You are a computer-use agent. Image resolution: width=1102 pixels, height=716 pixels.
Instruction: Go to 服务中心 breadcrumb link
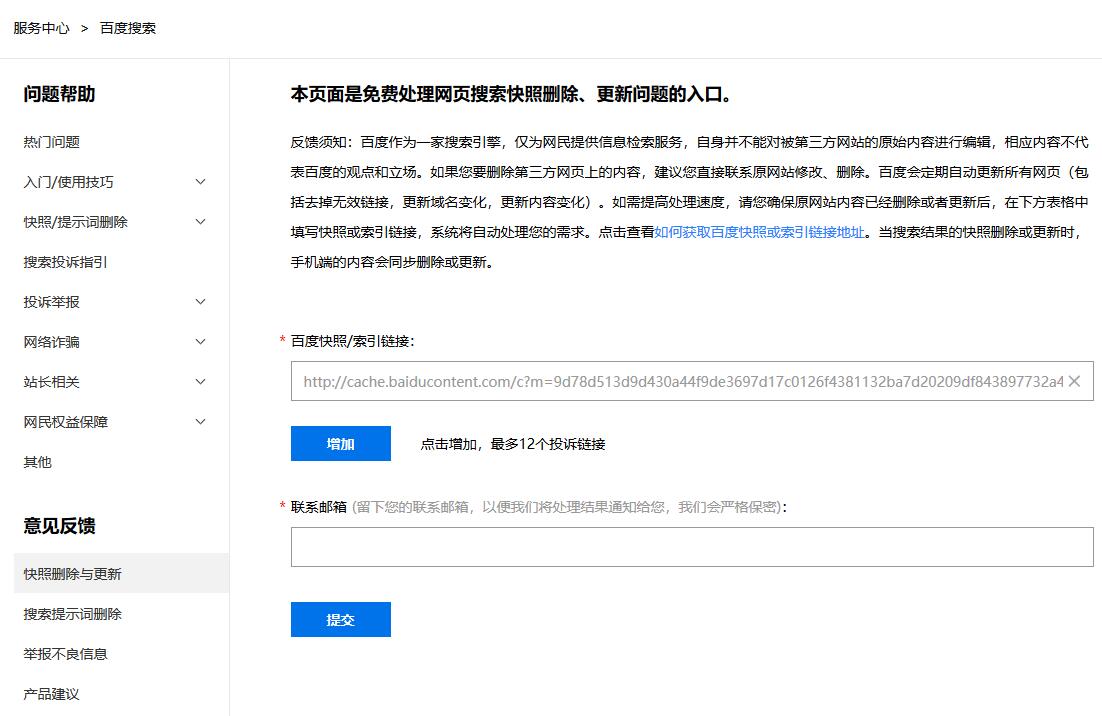pyautogui.click(x=42, y=28)
